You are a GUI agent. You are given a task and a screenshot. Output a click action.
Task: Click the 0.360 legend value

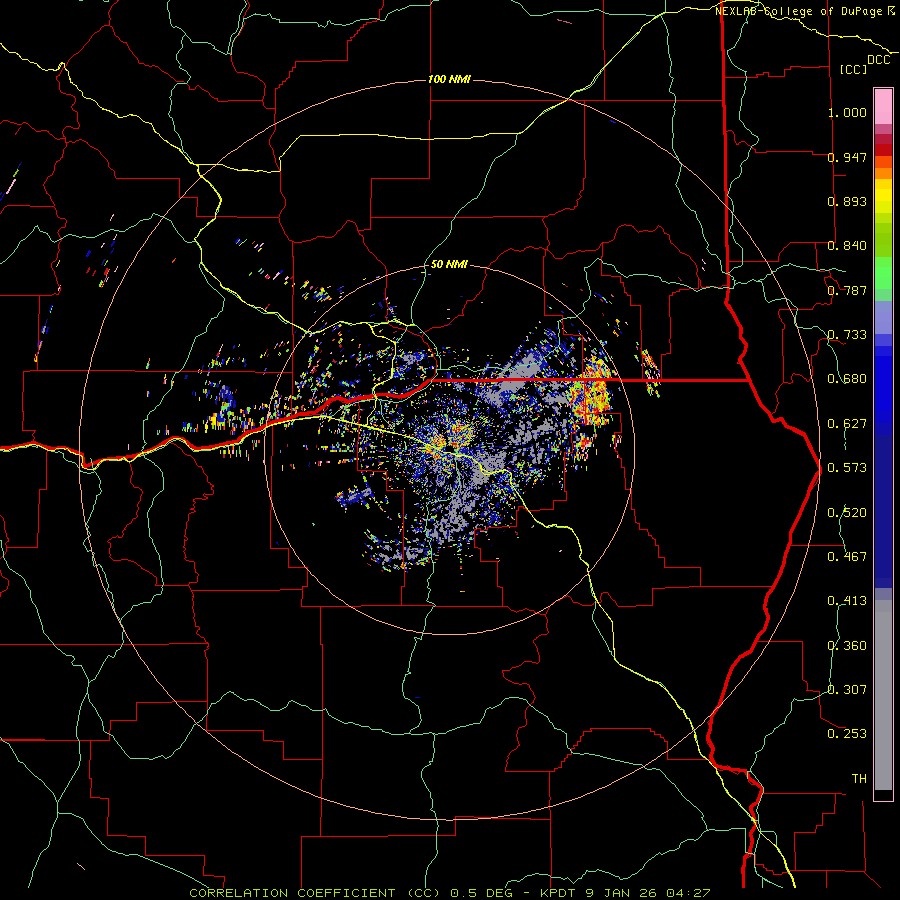click(847, 646)
